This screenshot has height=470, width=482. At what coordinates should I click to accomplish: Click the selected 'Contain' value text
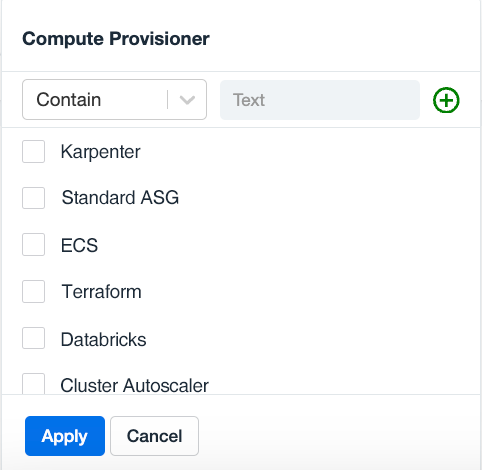pos(69,100)
